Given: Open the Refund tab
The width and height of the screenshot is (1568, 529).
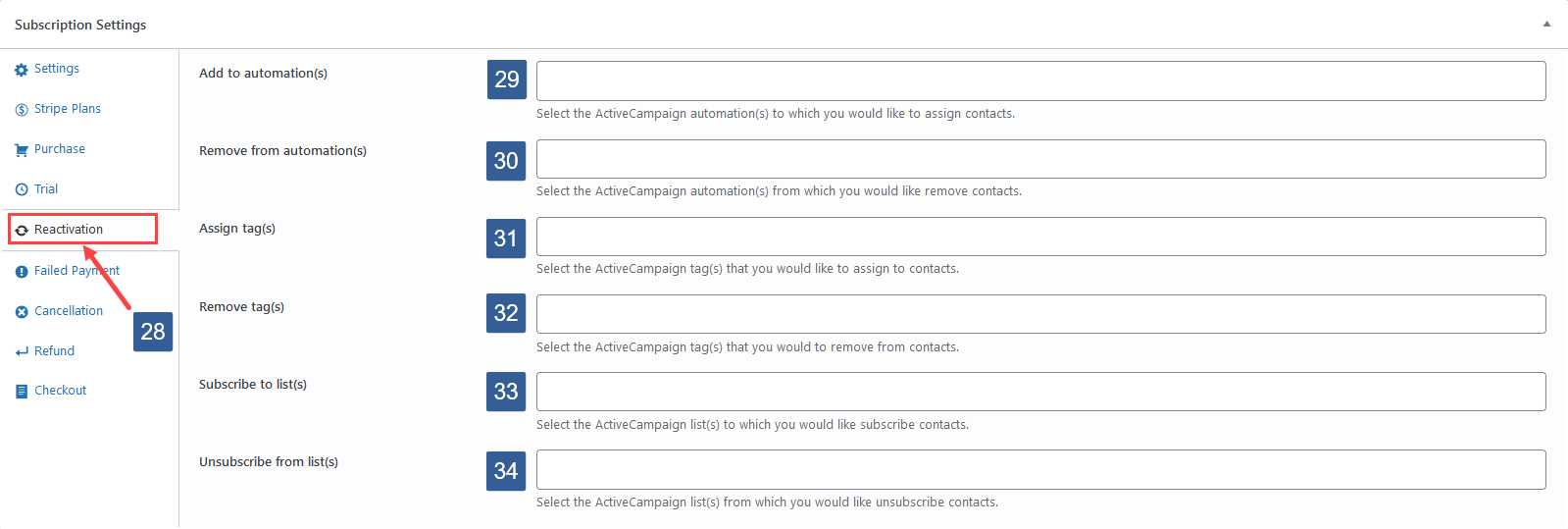Looking at the screenshot, I should point(54,351).
